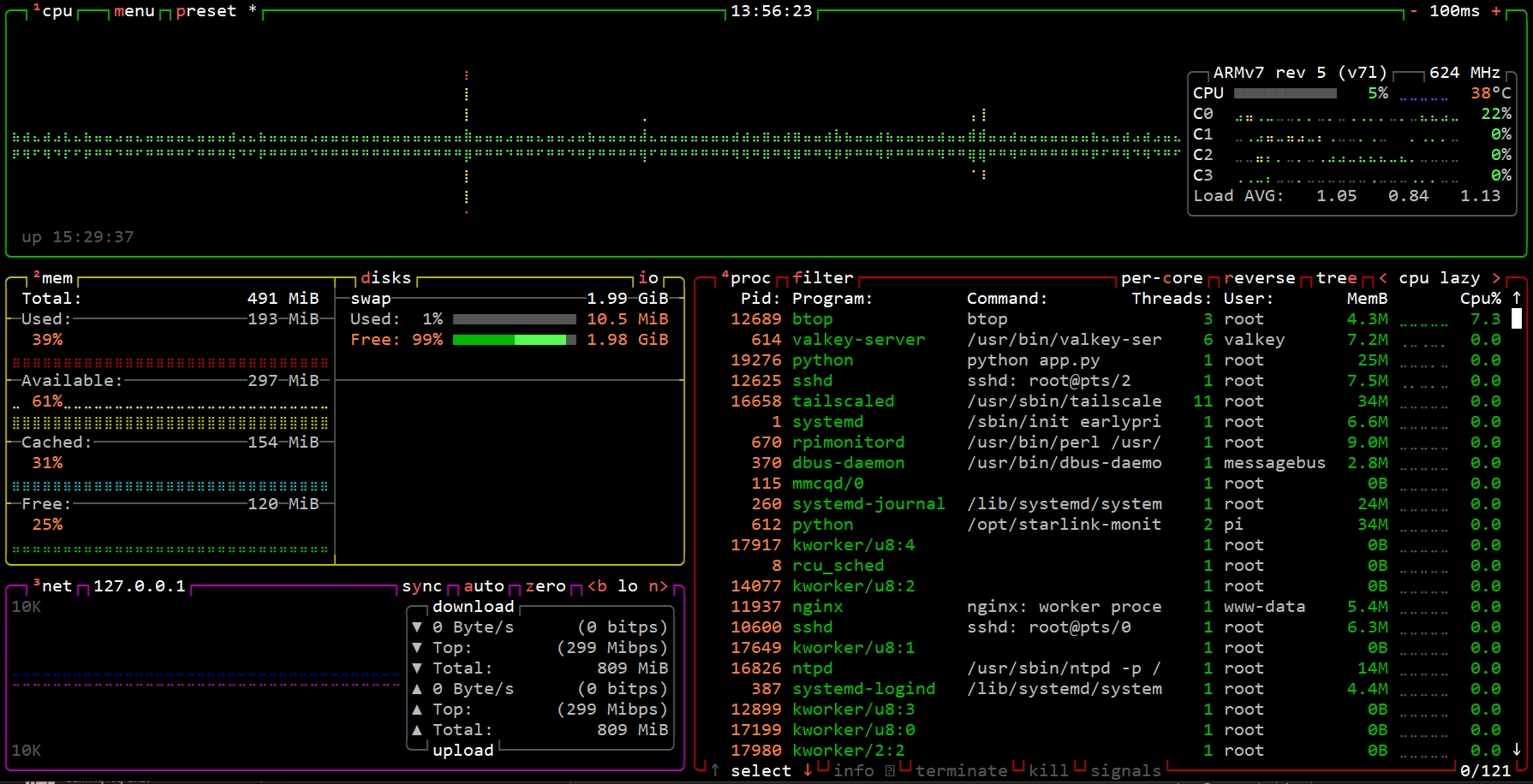
Task: Toggle network auto scaling
Action: (x=484, y=586)
